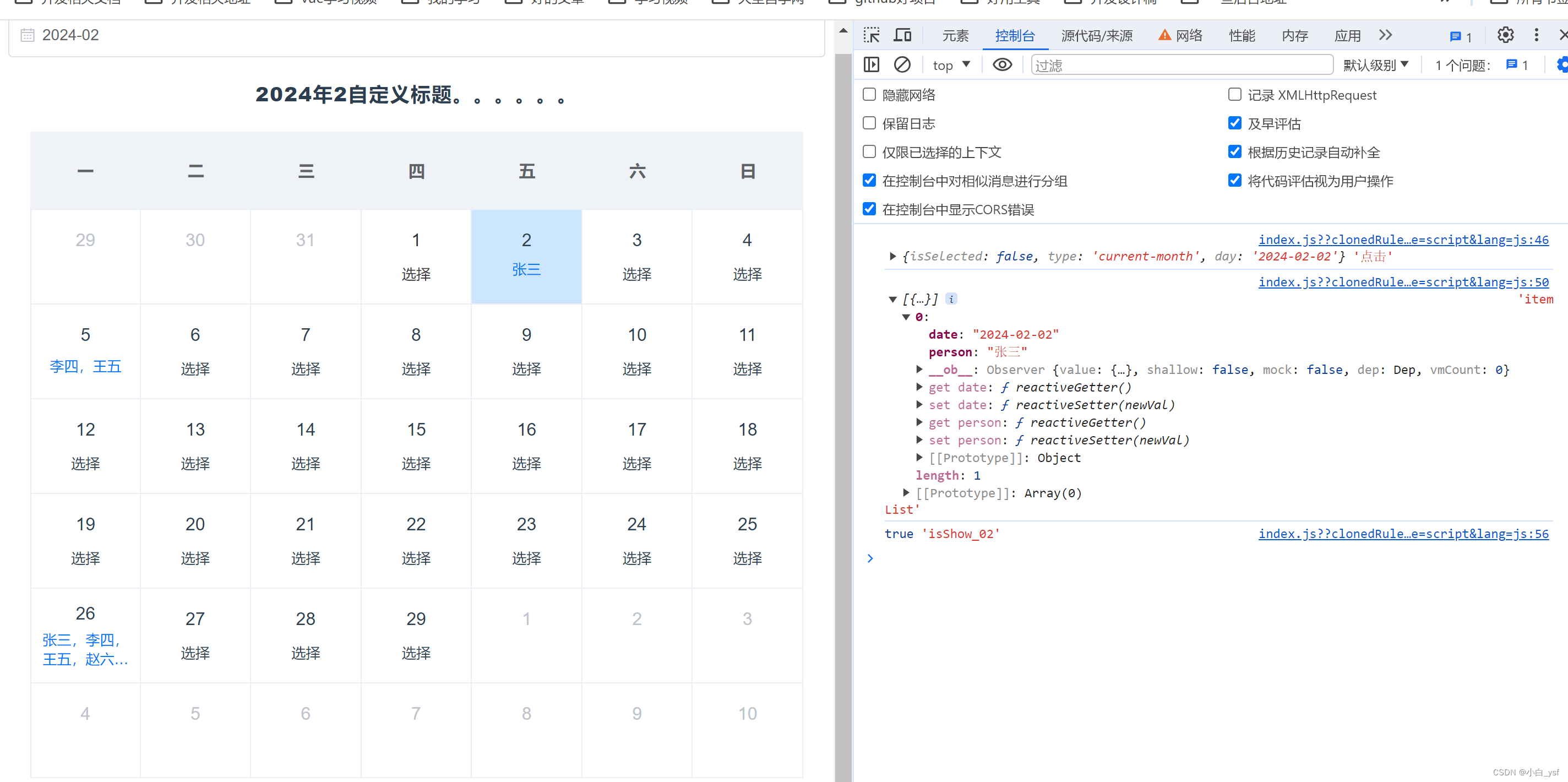Viewport: 1568px width, 782px height.
Task: Expand the get person reactiveGetter
Action: click(x=919, y=422)
